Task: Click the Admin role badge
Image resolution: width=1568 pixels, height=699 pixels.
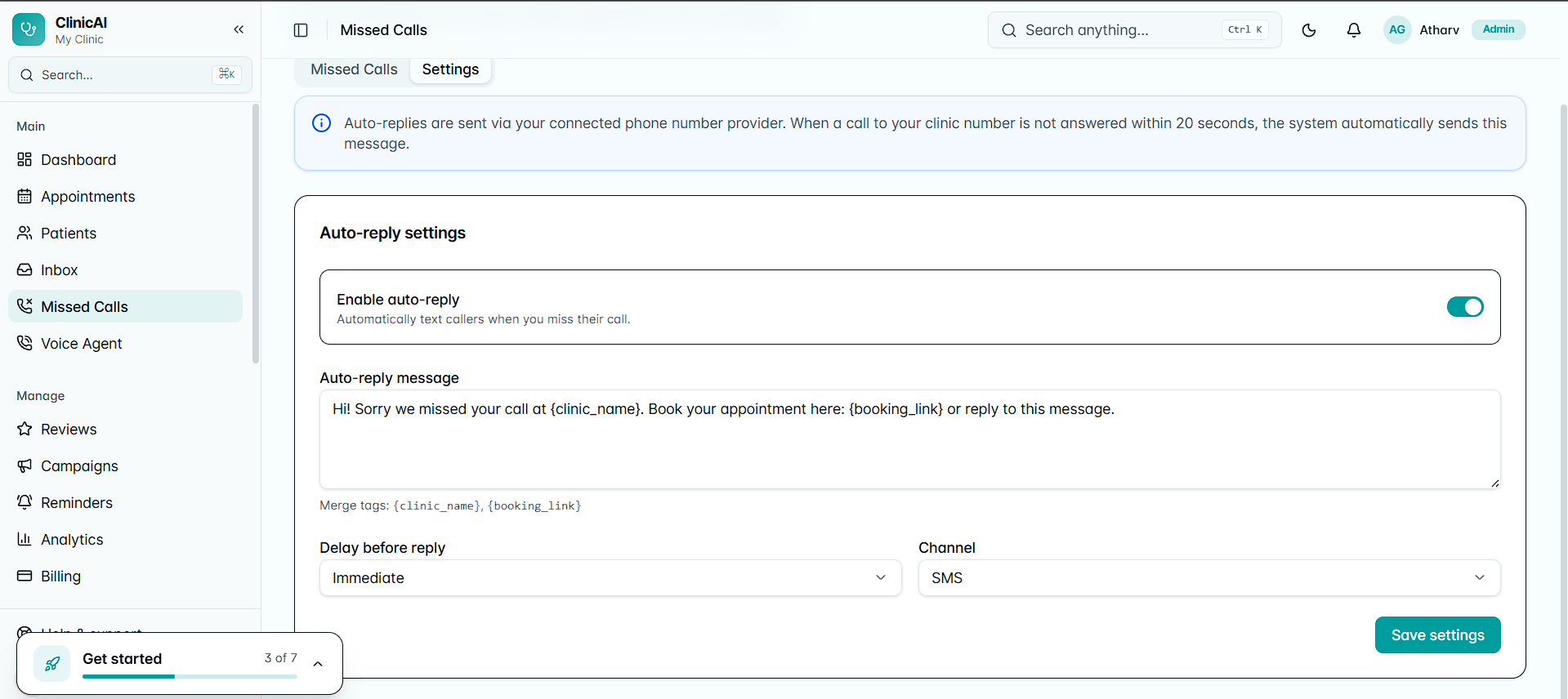Action: point(1498,29)
